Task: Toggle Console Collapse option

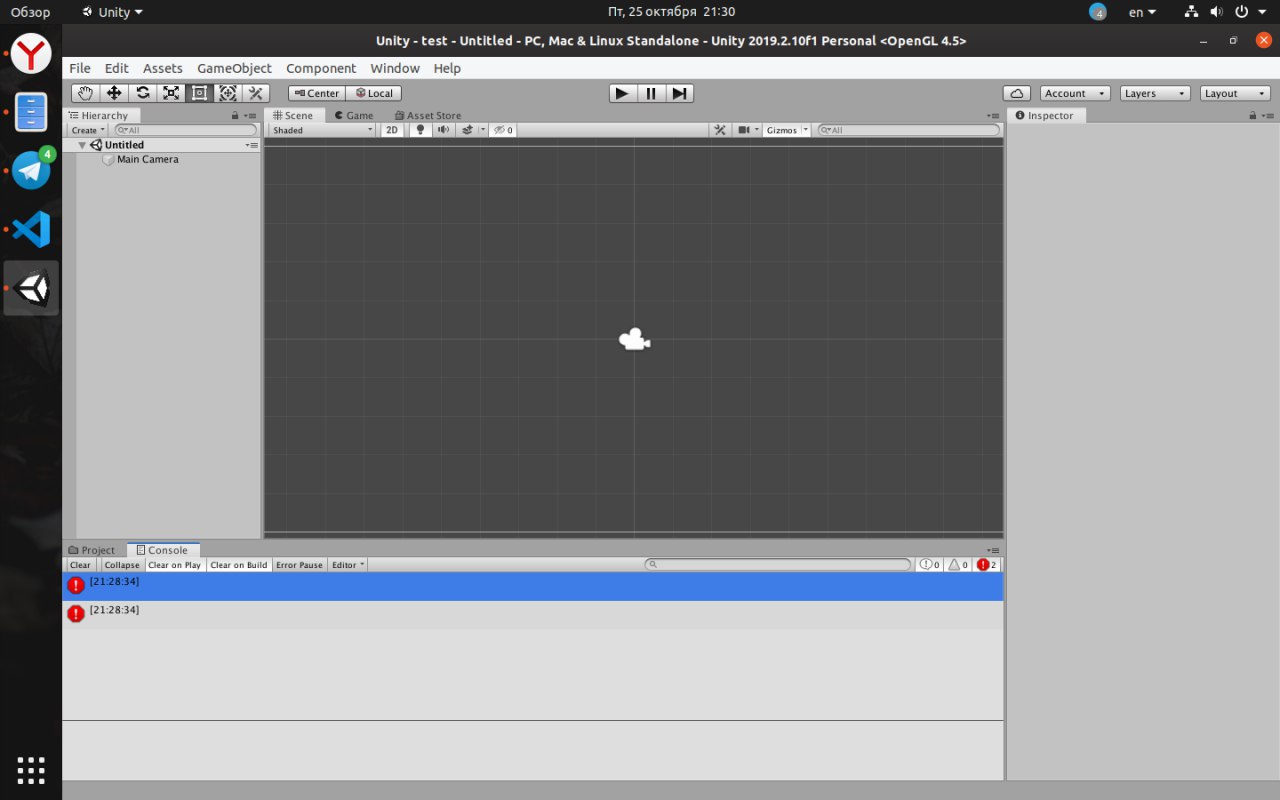Action: (x=122, y=565)
